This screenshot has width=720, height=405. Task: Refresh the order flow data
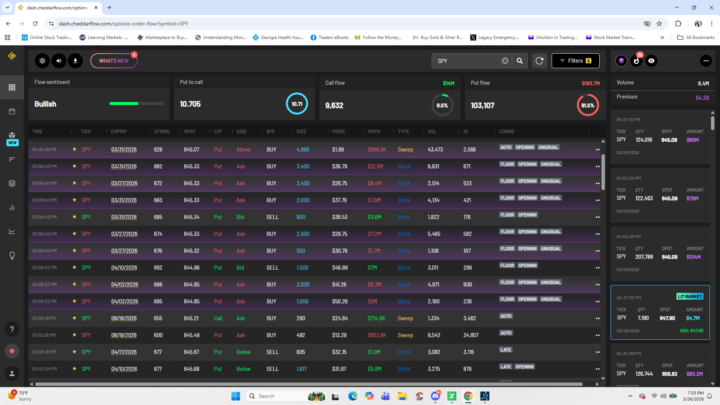coord(540,61)
